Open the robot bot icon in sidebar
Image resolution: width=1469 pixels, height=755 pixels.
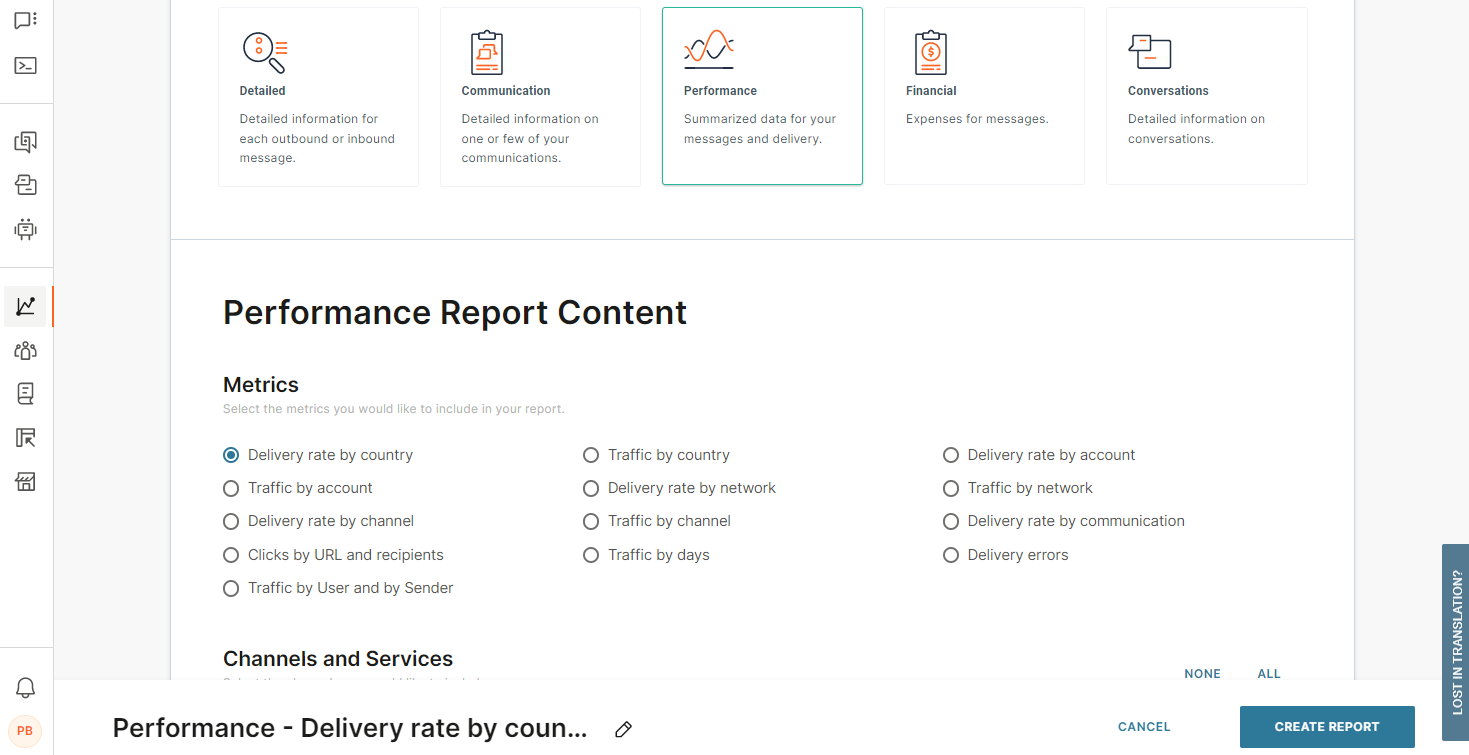26,229
